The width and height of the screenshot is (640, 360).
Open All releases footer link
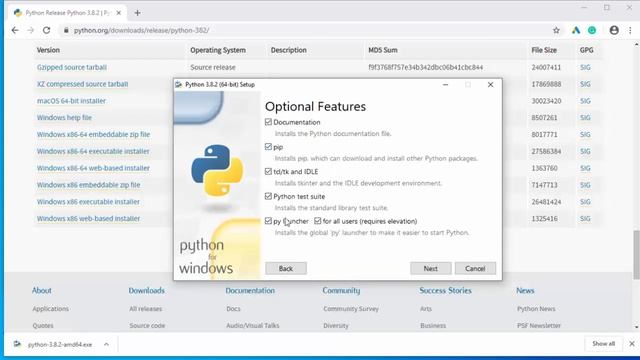tap(146, 309)
